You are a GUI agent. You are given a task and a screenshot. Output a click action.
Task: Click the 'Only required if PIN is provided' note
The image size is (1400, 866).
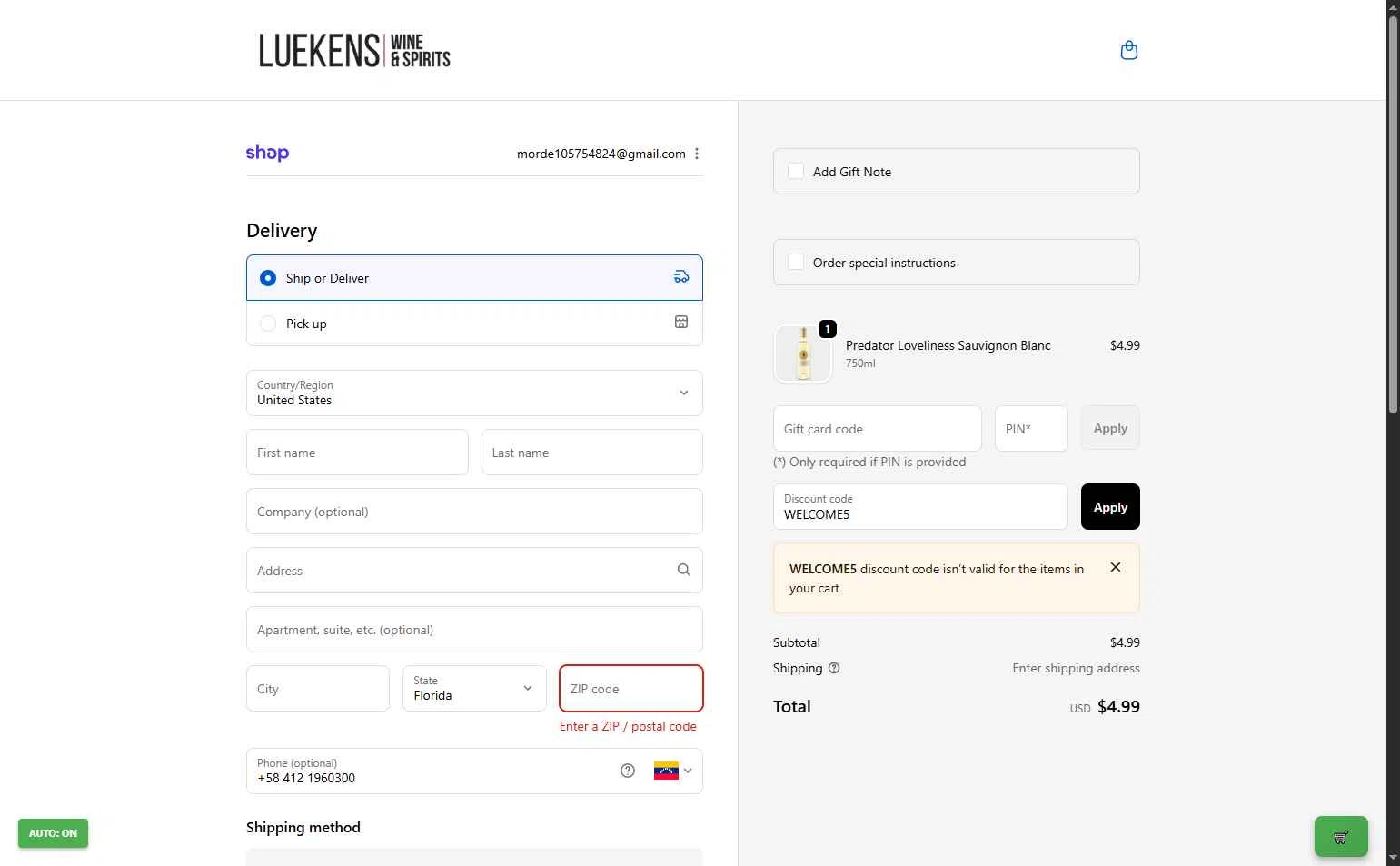[869, 462]
